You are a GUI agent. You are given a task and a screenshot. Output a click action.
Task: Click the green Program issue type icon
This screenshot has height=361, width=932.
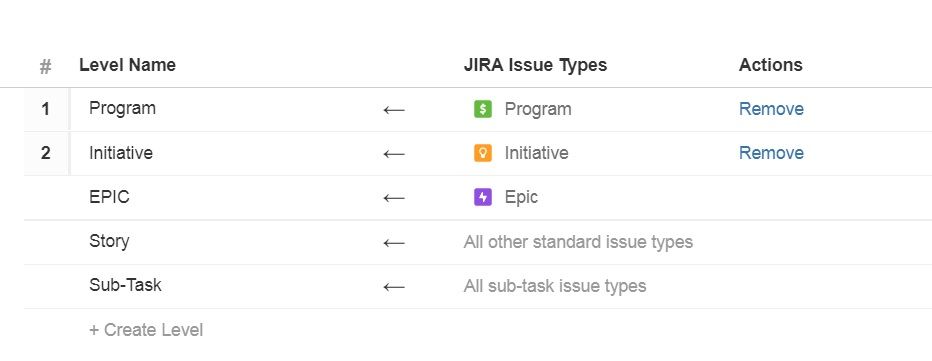pos(483,109)
